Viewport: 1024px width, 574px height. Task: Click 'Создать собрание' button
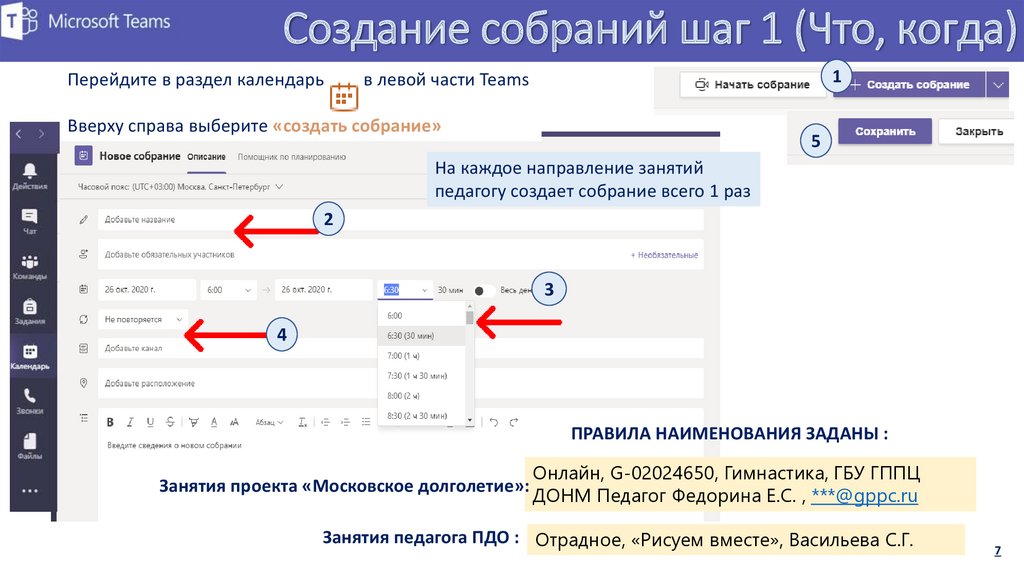pyautogui.click(x=910, y=85)
